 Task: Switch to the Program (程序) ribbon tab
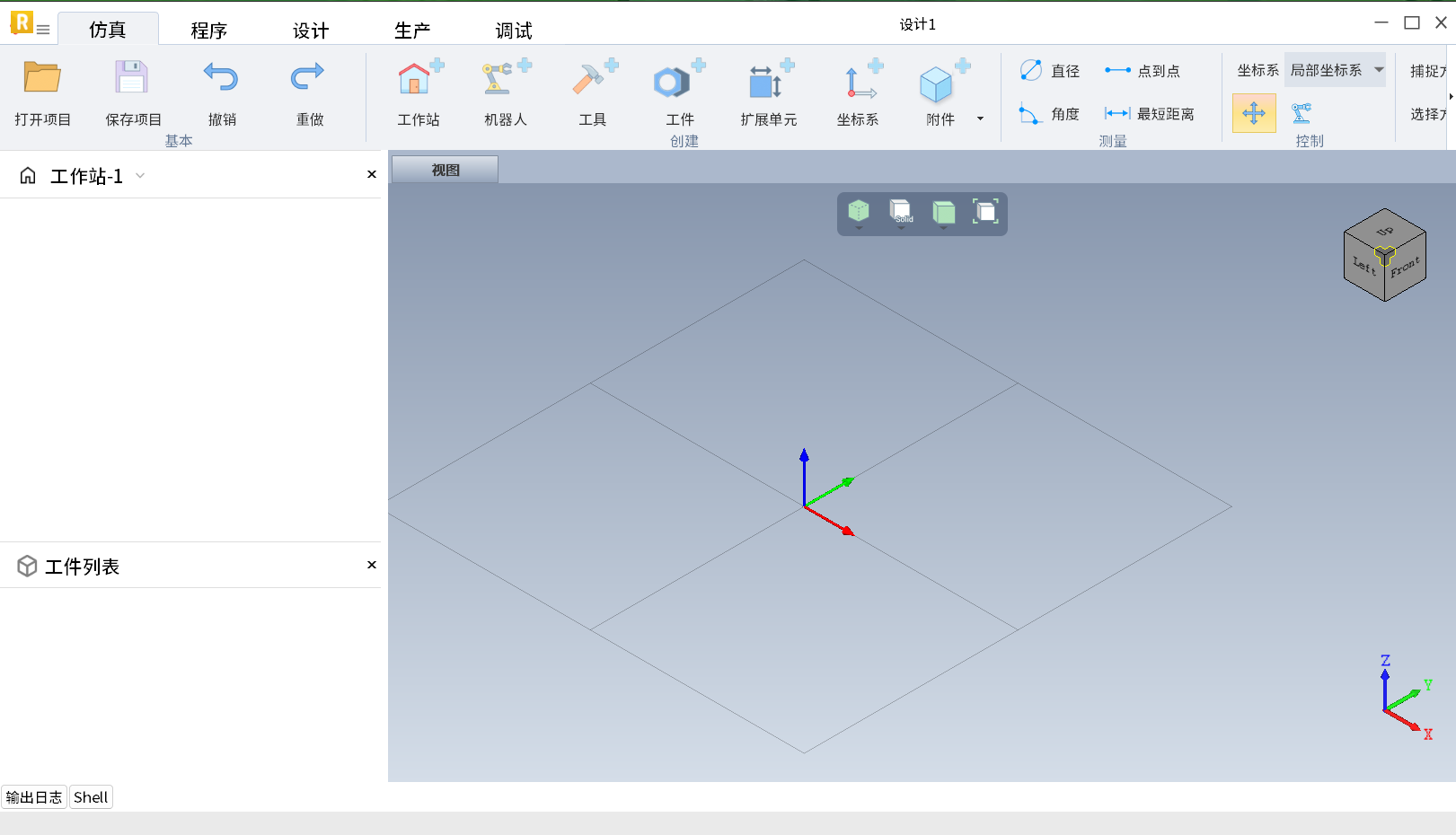tap(208, 31)
